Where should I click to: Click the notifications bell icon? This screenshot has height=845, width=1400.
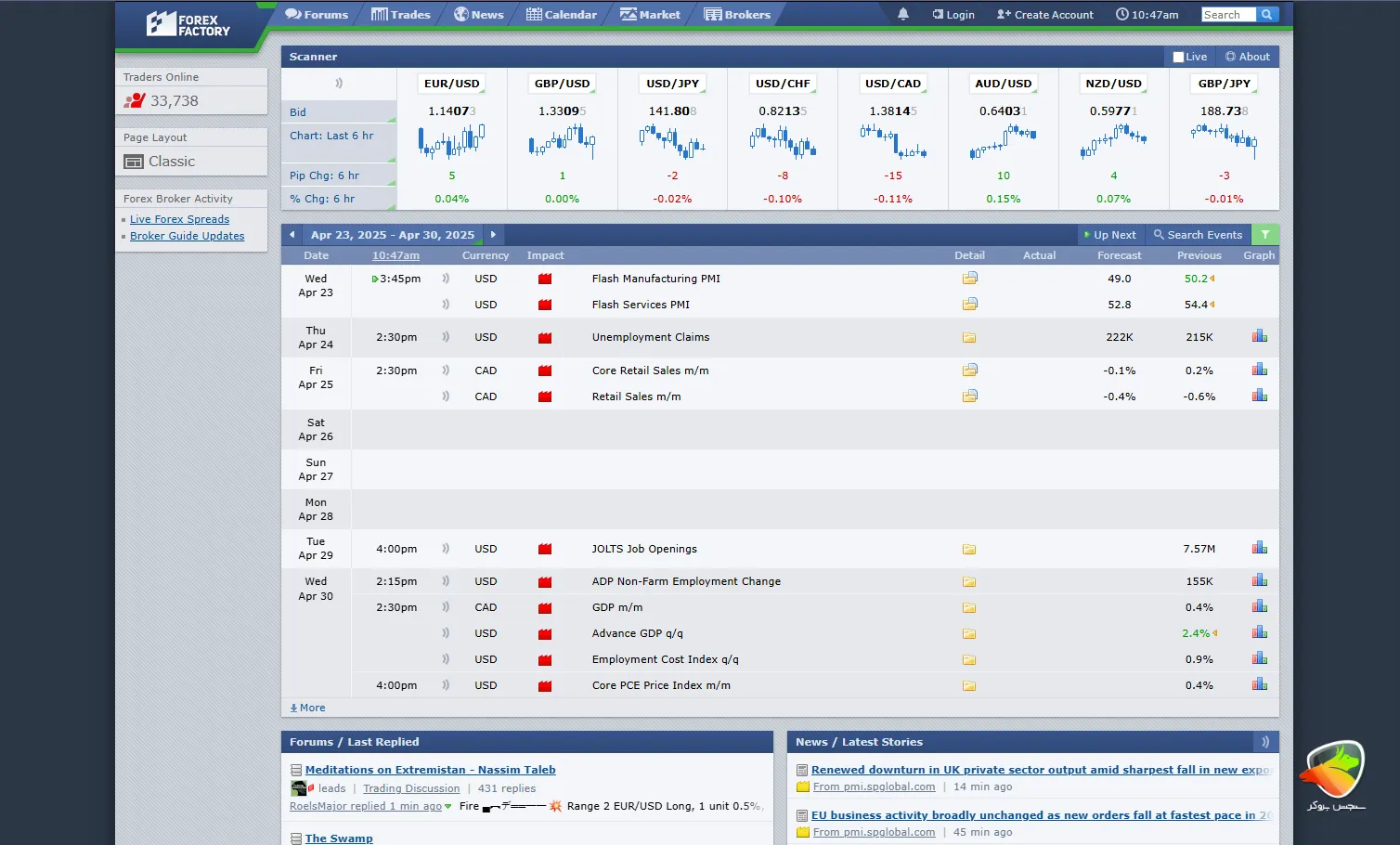902,14
